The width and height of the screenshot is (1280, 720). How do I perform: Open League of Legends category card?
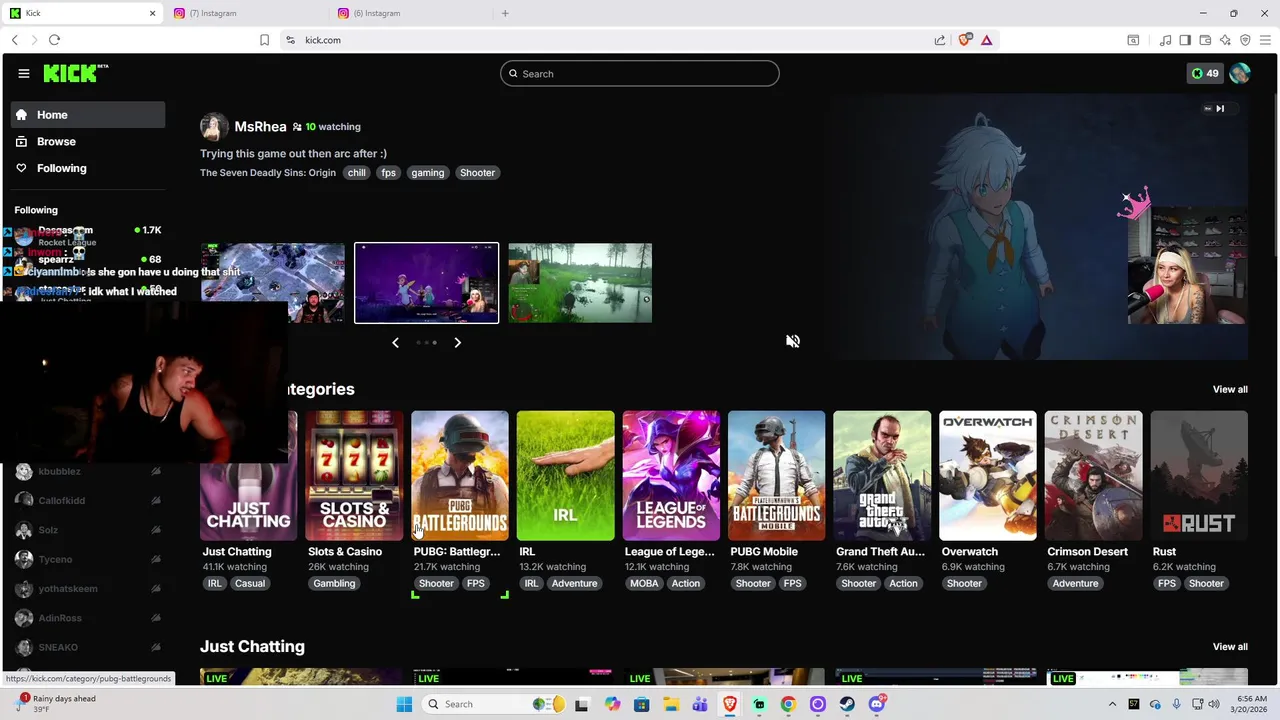click(671, 476)
